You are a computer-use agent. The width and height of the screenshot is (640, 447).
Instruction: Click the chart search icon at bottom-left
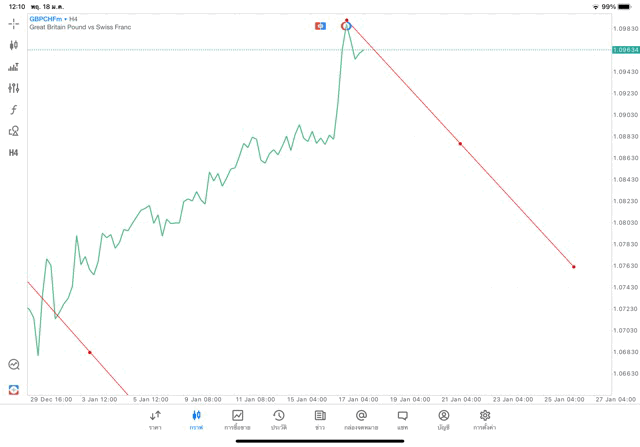(14, 365)
